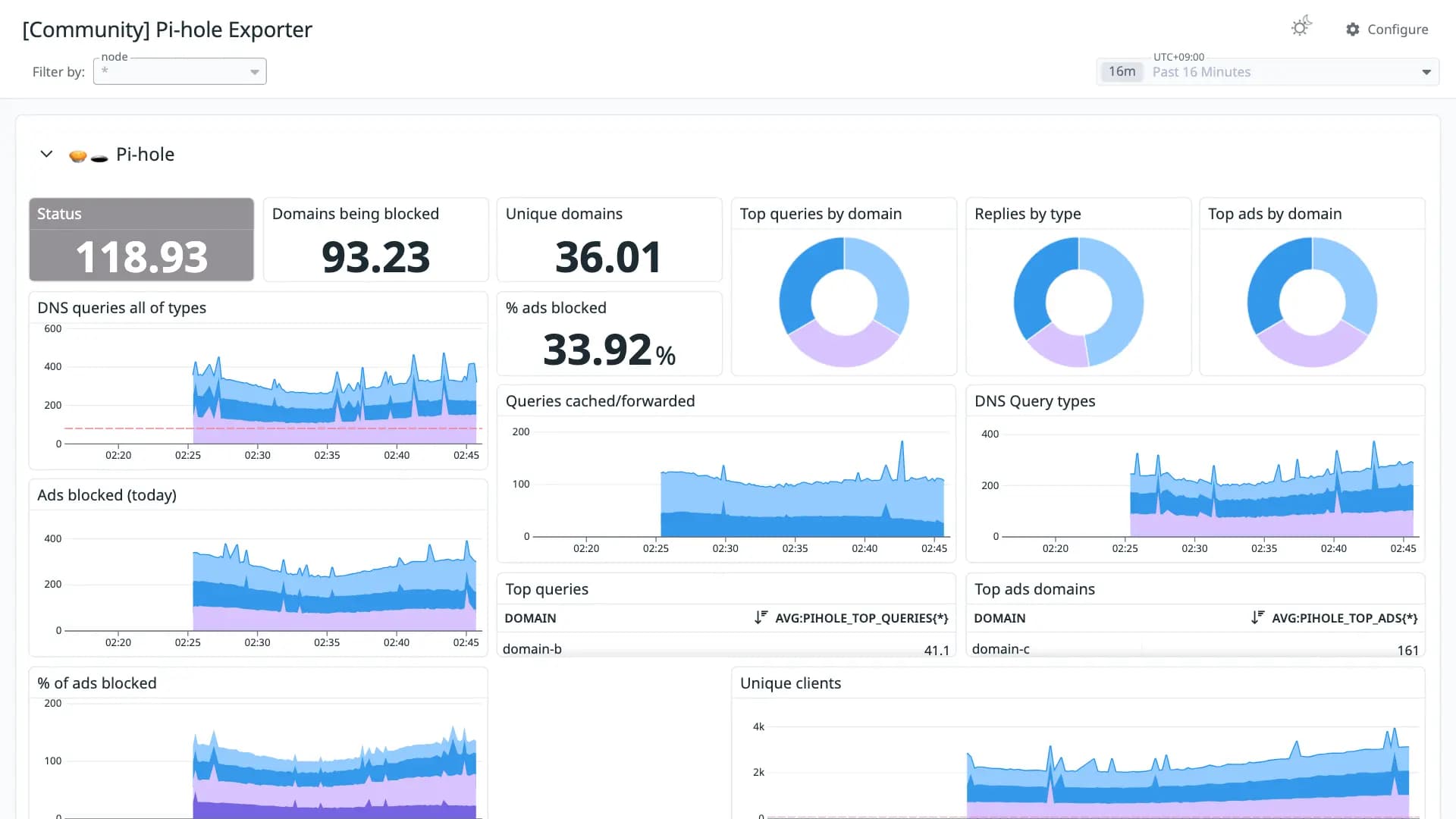
Task: Sort Top ads domains by PIHOLE_TOP_ADS icon
Action: (x=1257, y=618)
